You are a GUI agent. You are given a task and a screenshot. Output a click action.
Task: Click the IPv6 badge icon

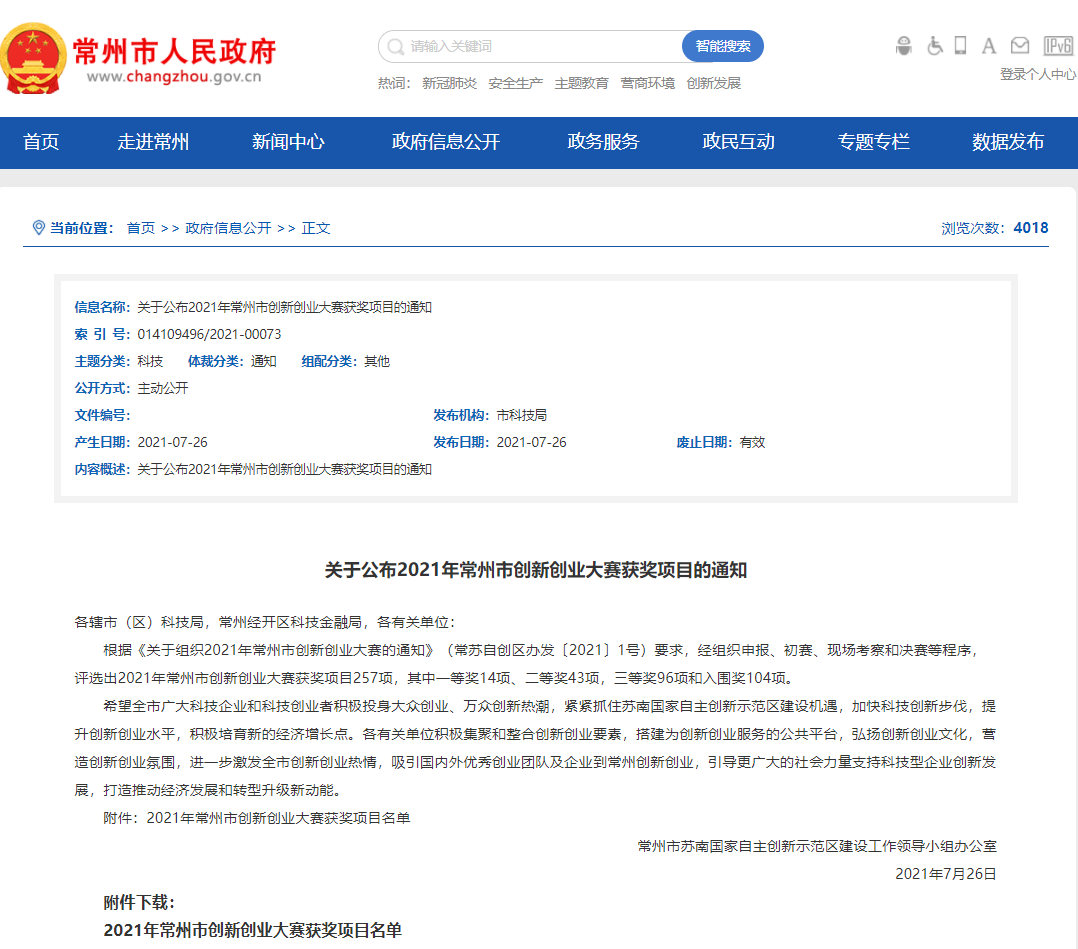coord(1057,45)
